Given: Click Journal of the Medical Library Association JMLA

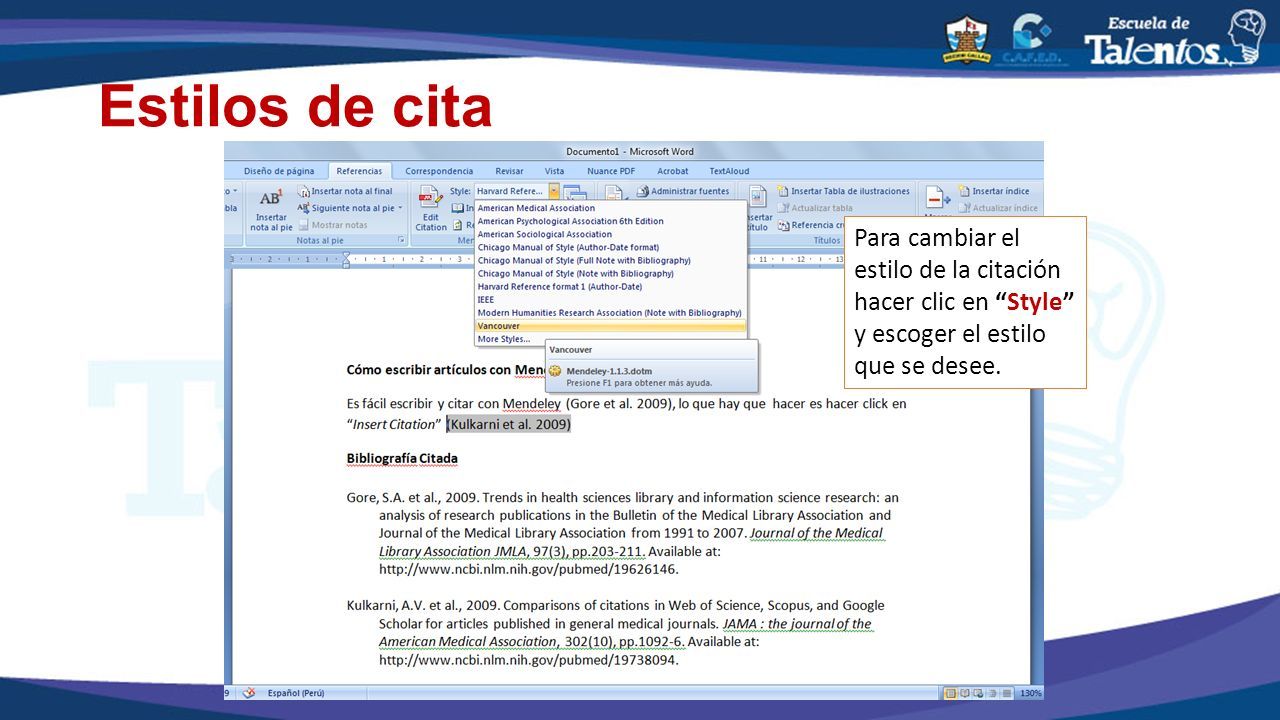Looking at the screenshot, I should (630, 541).
